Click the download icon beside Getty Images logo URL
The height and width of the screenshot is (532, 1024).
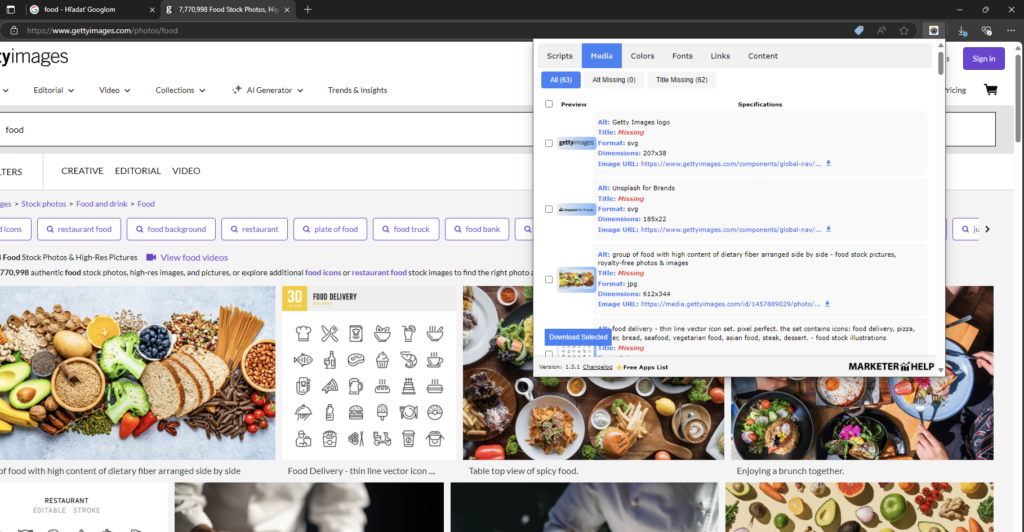(x=828, y=164)
